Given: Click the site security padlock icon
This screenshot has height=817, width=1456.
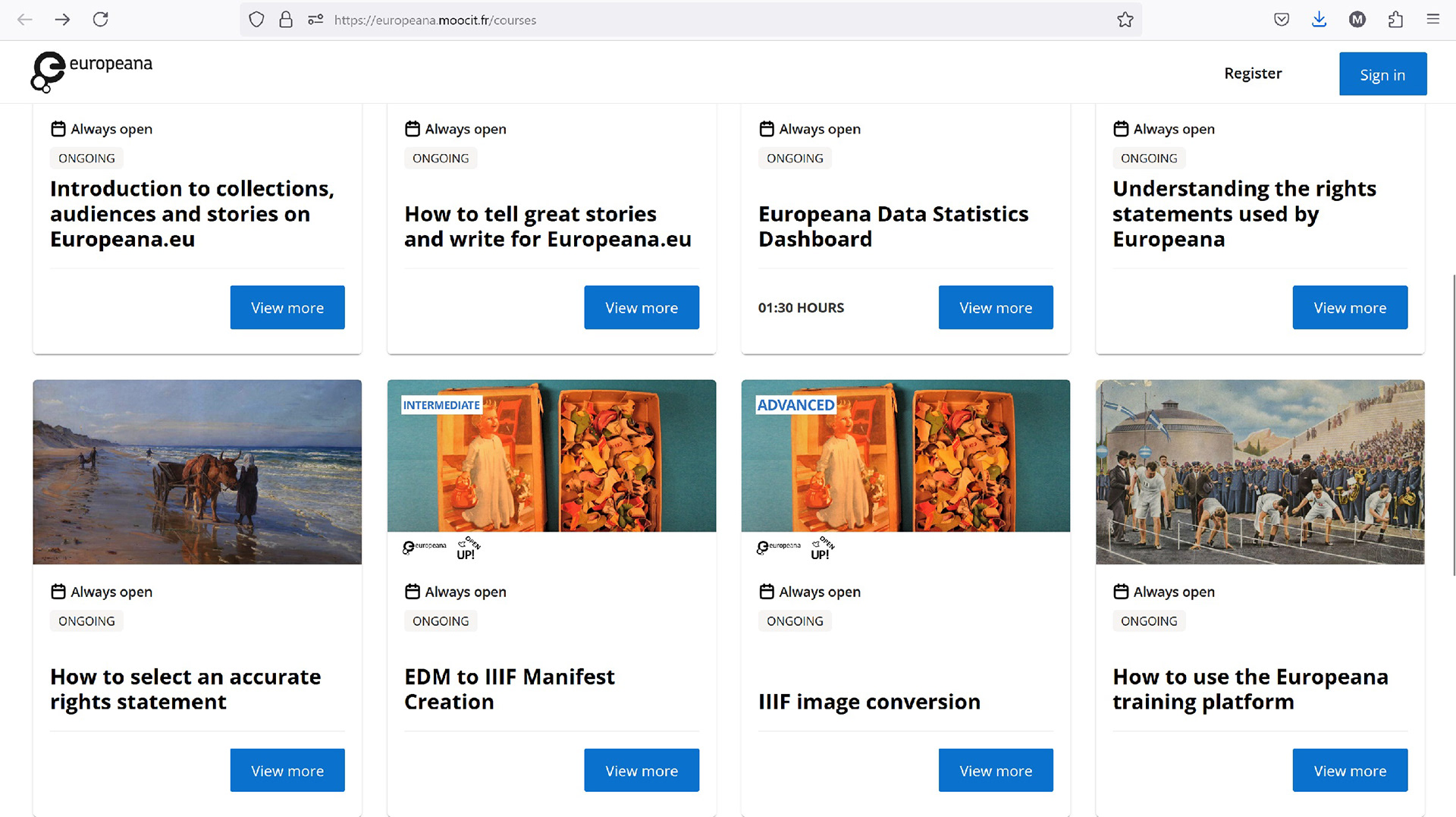Looking at the screenshot, I should coord(286,20).
